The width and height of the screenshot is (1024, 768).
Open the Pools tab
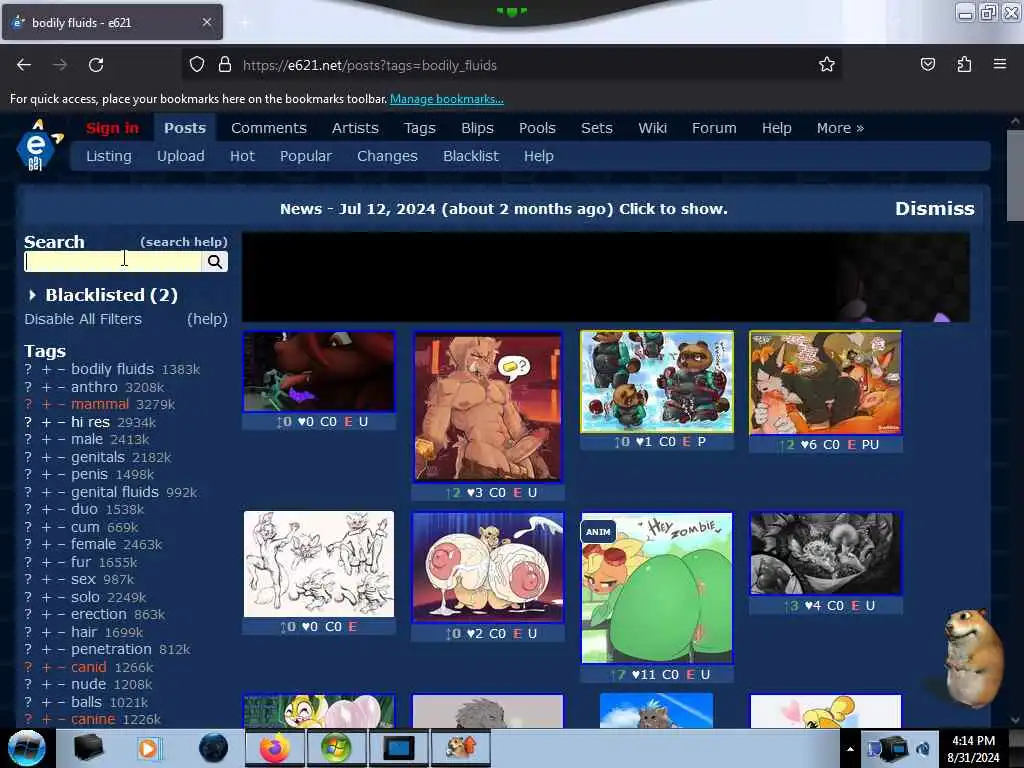tap(537, 128)
